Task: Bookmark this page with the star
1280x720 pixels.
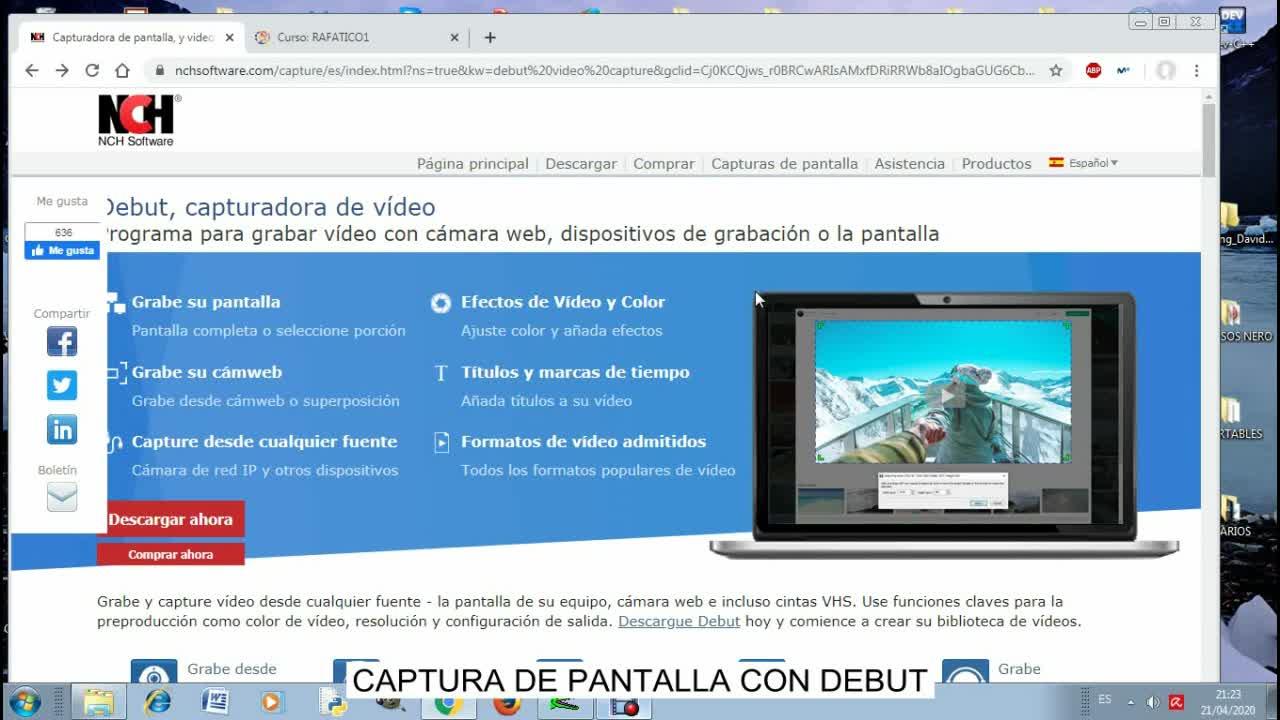Action: [x=1056, y=70]
